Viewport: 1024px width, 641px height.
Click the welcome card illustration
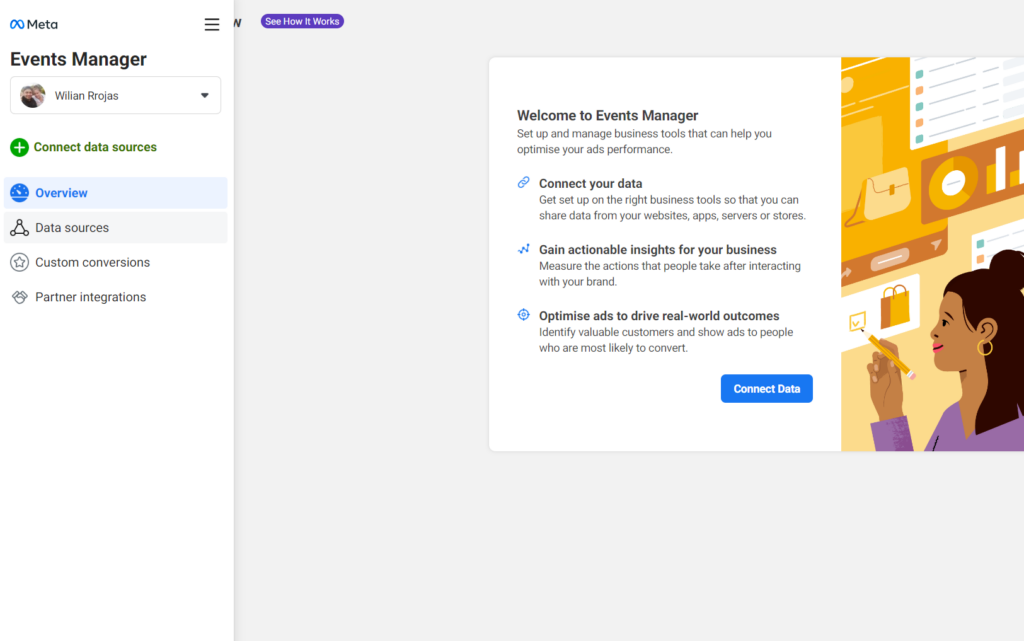click(x=933, y=254)
